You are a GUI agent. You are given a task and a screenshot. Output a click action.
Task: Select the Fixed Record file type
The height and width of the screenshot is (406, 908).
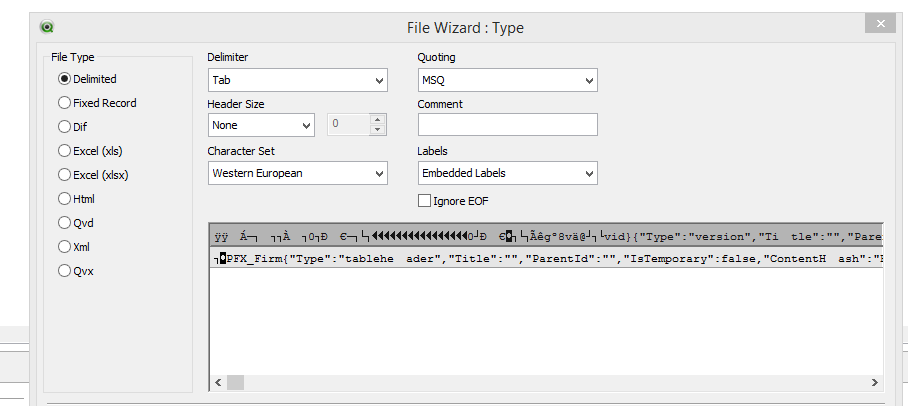pos(65,103)
